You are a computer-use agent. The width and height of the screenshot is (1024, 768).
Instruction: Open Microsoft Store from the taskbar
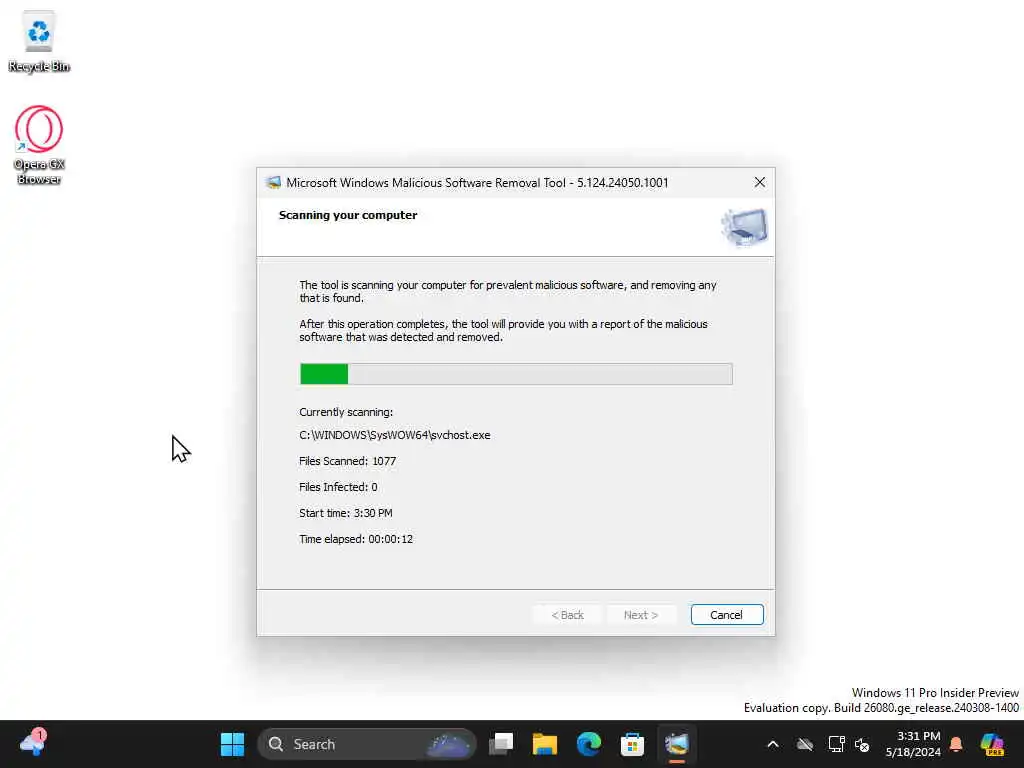pyautogui.click(x=632, y=744)
